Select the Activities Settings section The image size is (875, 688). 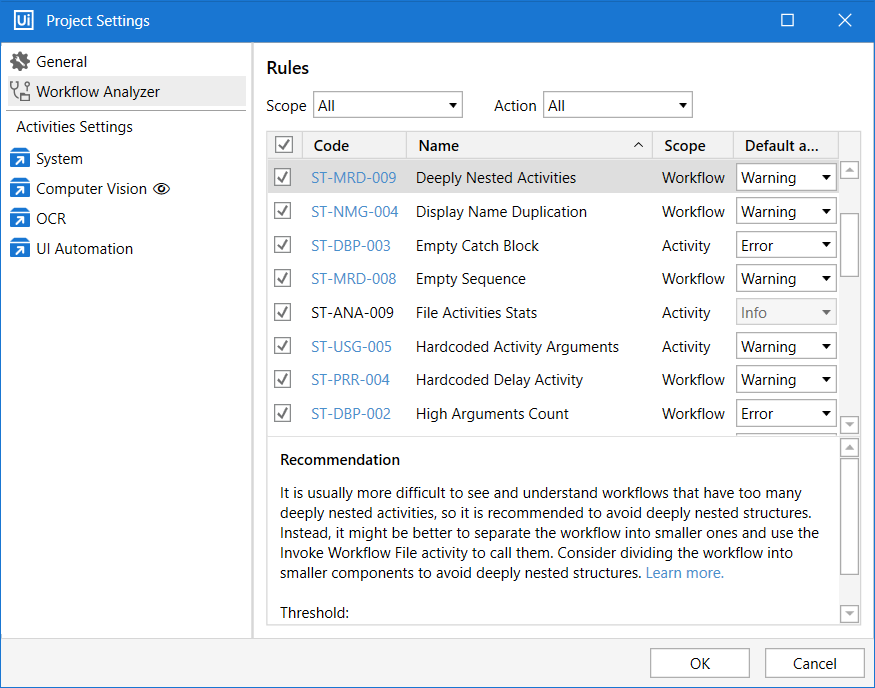pos(72,127)
